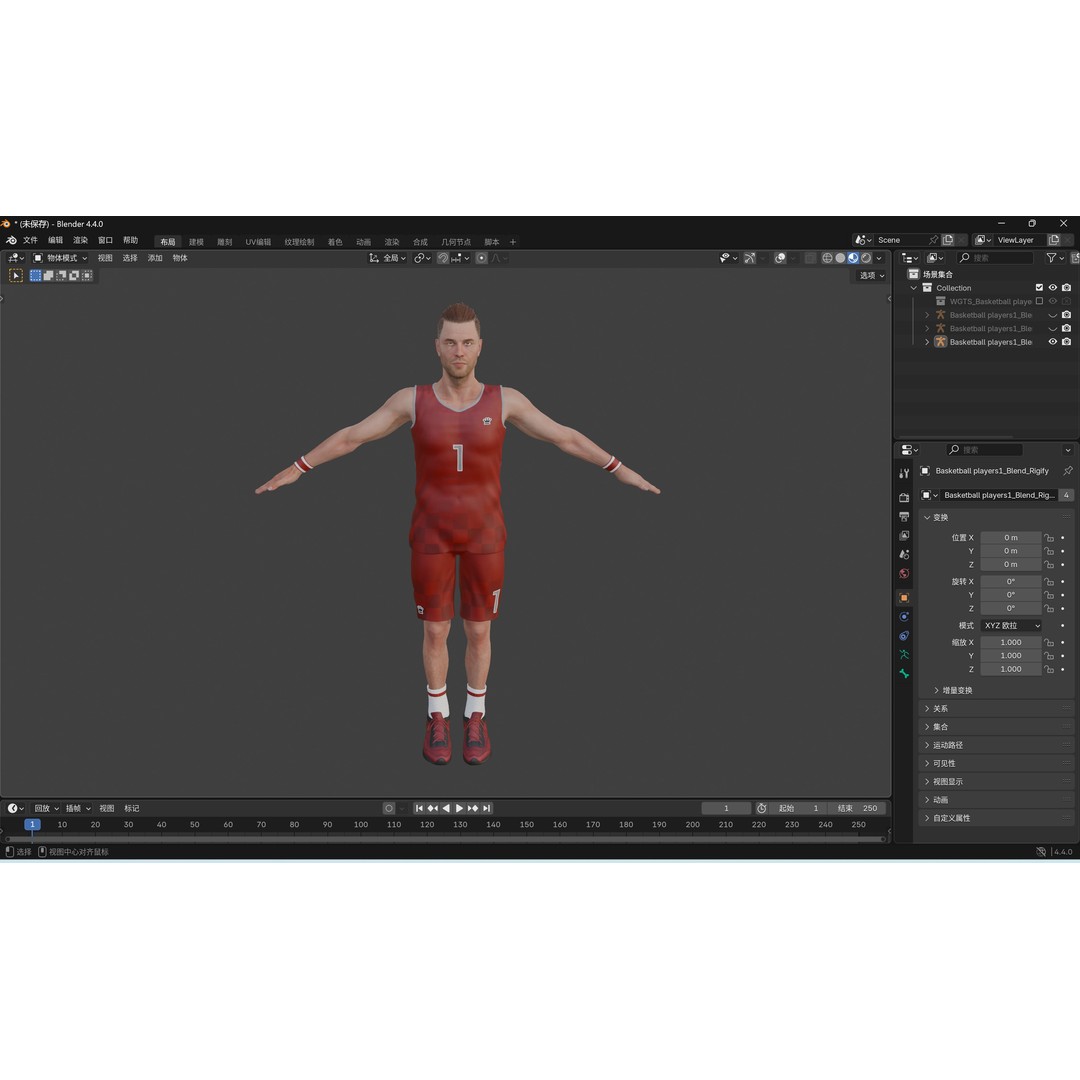Viewport: 1080px width, 1080px height.
Task: Open the 全局 transform orientation dropdown
Action: click(388, 258)
